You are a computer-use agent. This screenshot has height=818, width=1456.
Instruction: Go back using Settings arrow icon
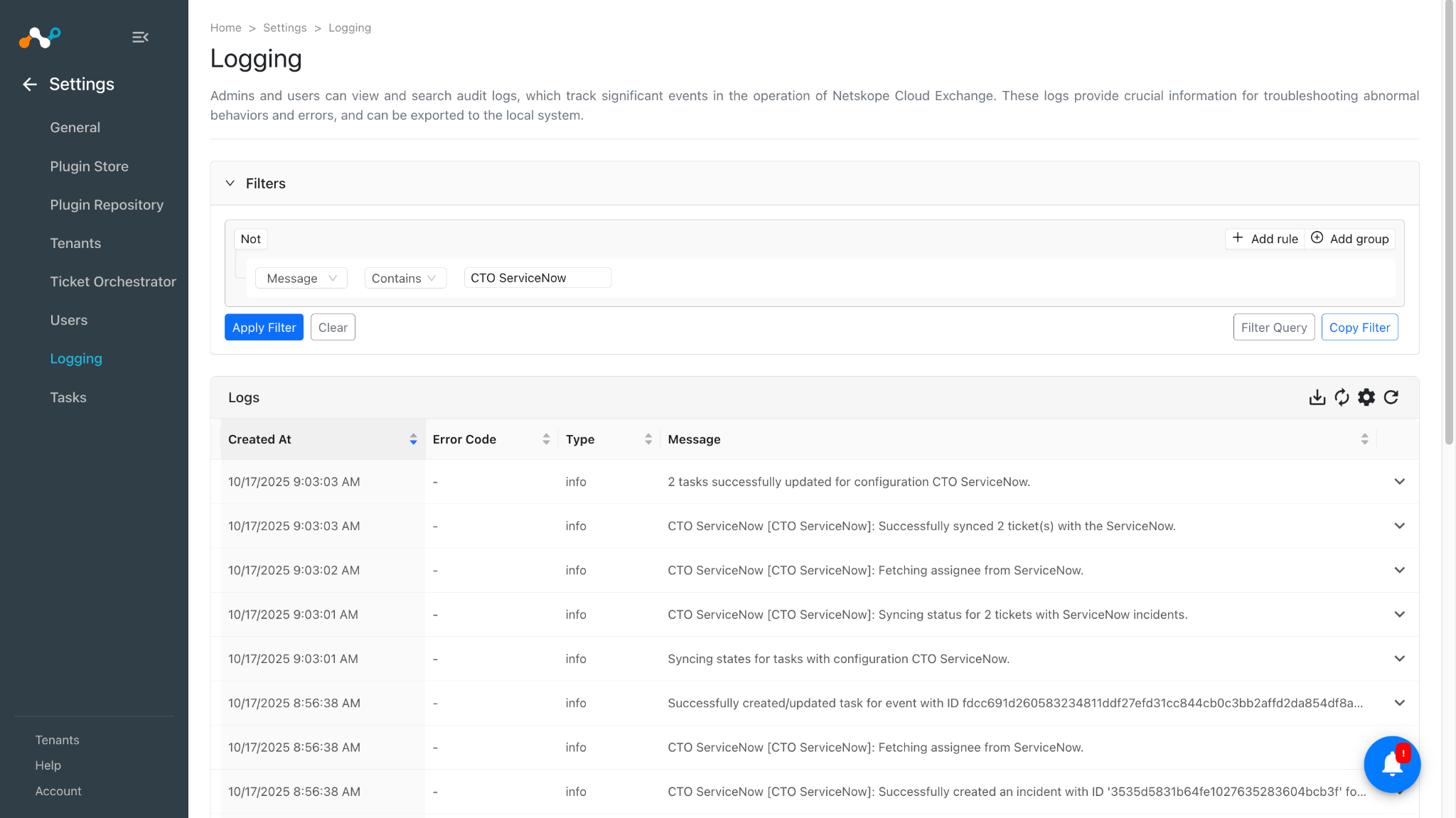tap(30, 85)
